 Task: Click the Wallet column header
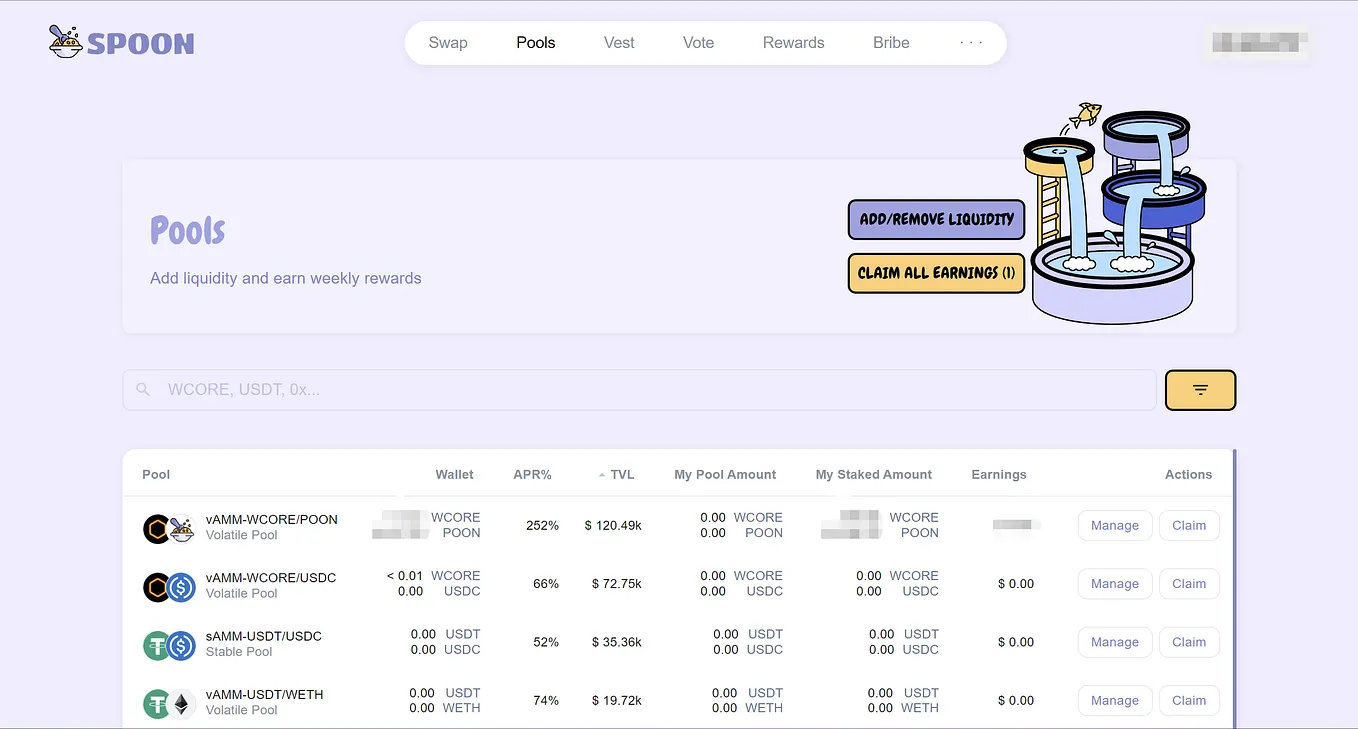pyautogui.click(x=454, y=475)
